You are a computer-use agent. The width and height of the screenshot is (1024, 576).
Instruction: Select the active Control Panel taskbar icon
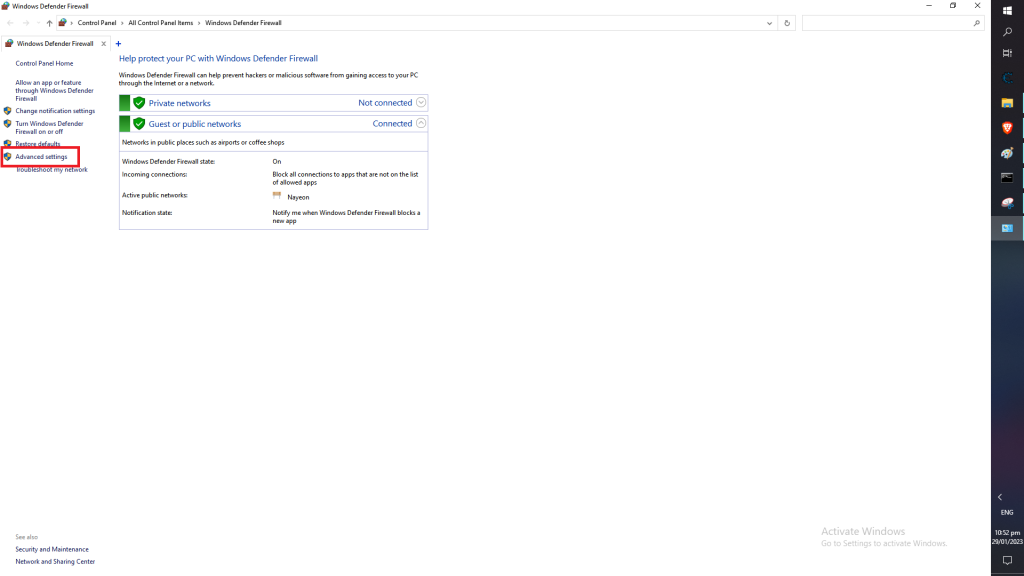[x=1007, y=228]
